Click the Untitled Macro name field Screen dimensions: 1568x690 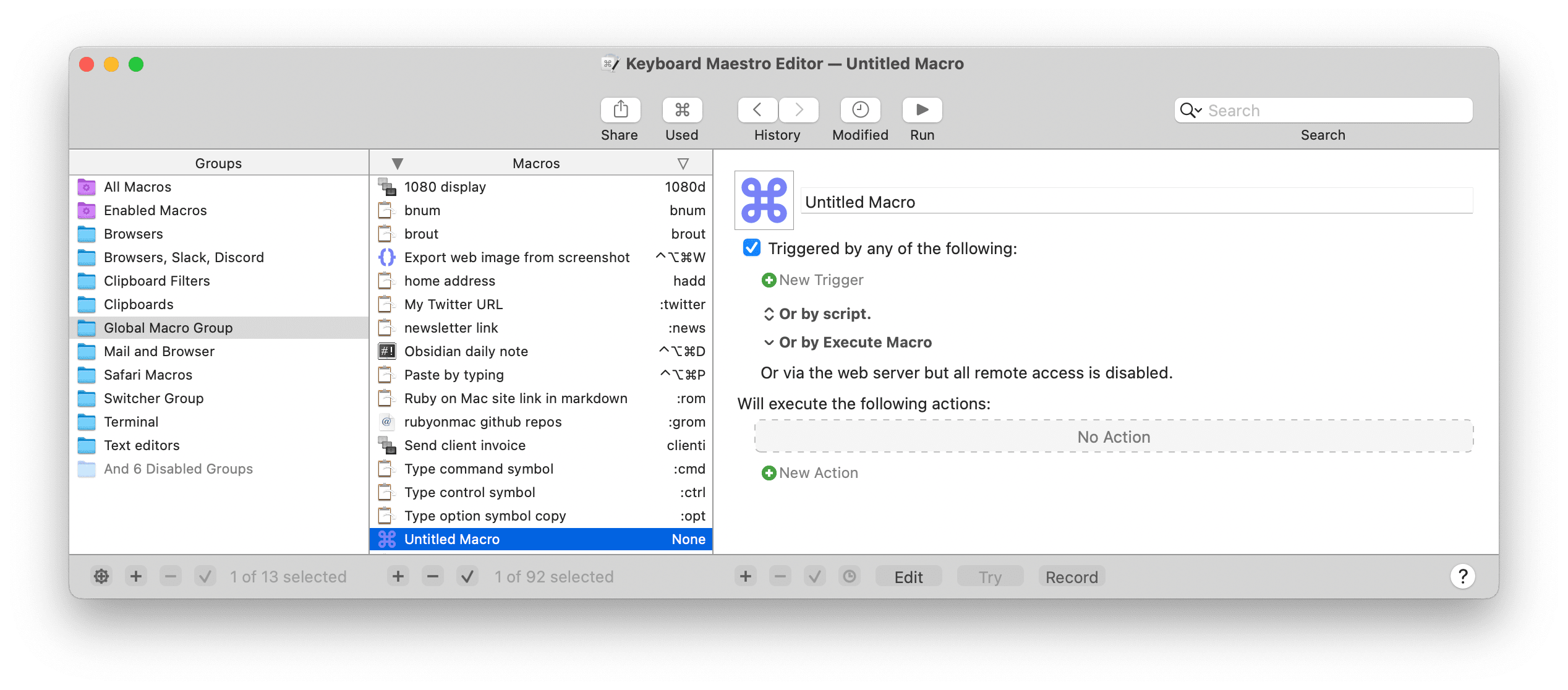click(x=1136, y=202)
